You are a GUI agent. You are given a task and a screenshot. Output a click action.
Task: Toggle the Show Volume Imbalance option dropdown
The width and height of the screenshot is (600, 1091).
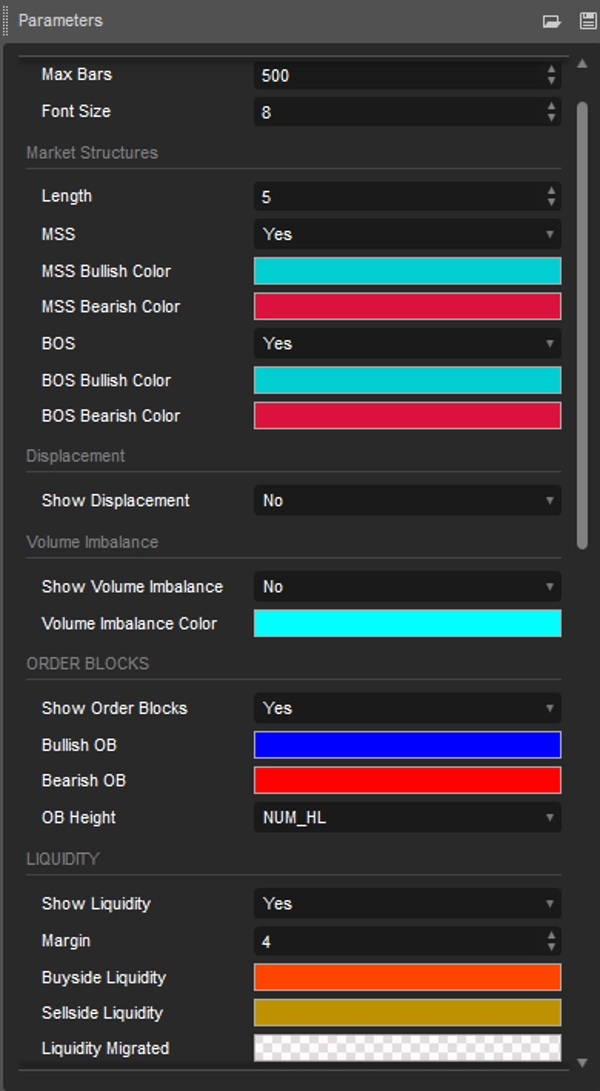tap(407, 586)
